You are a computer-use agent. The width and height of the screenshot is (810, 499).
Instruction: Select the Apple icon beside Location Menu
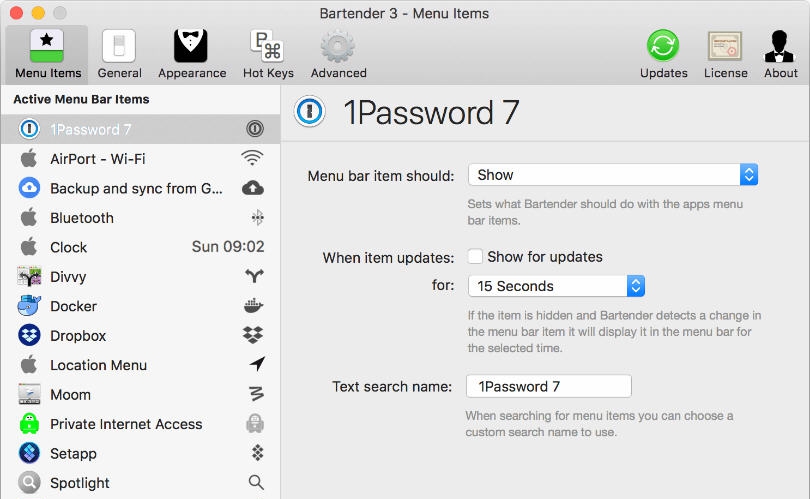click(29, 364)
